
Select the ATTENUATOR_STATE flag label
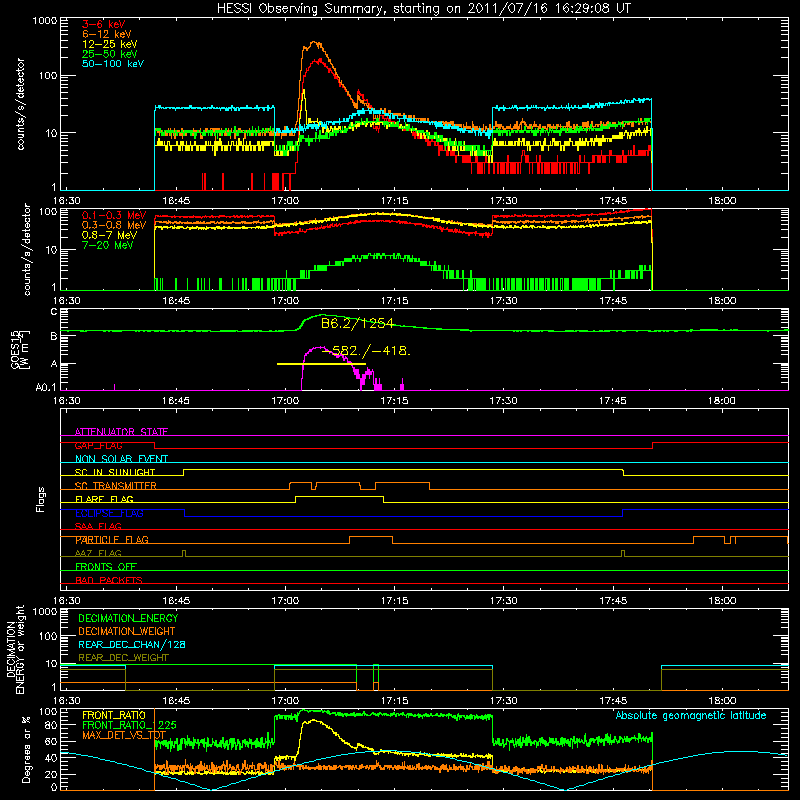[121, 432]
